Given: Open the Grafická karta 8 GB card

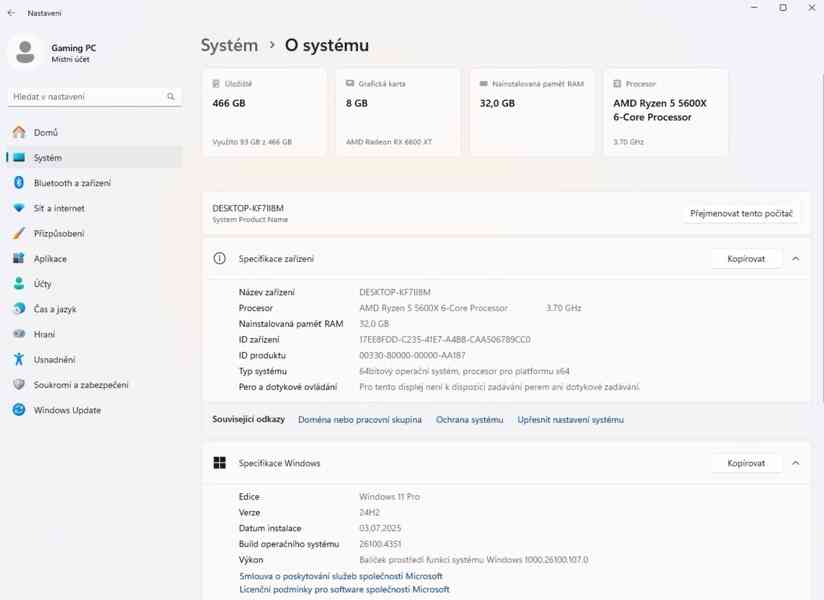Looking at the screenshot, I should pos(398,112).
